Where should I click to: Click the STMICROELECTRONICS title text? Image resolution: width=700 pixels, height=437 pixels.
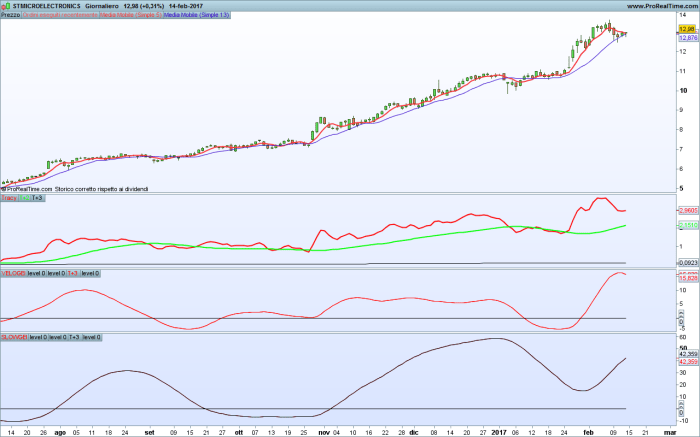(46, 6)
